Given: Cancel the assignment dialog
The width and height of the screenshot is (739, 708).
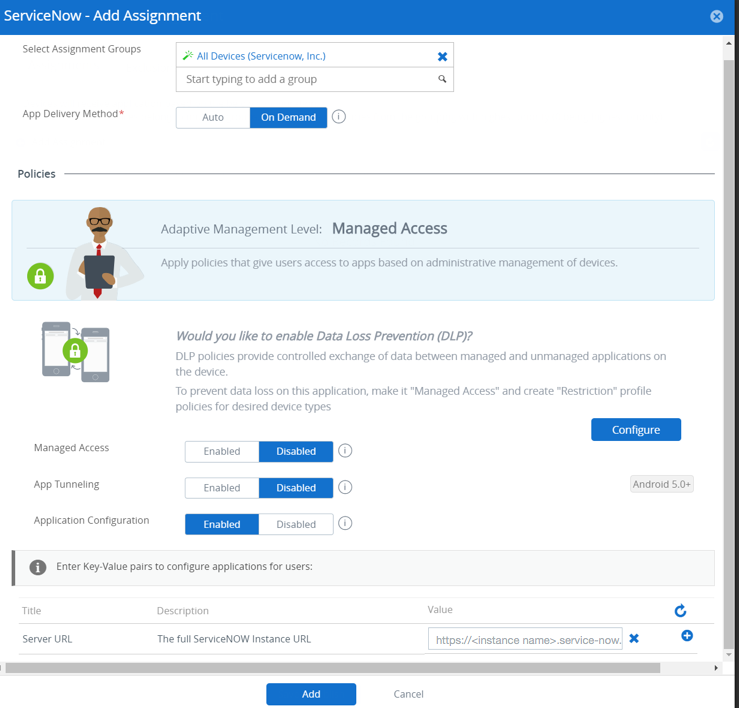Looking at the screenshot, I should click(x=408, y=694).
